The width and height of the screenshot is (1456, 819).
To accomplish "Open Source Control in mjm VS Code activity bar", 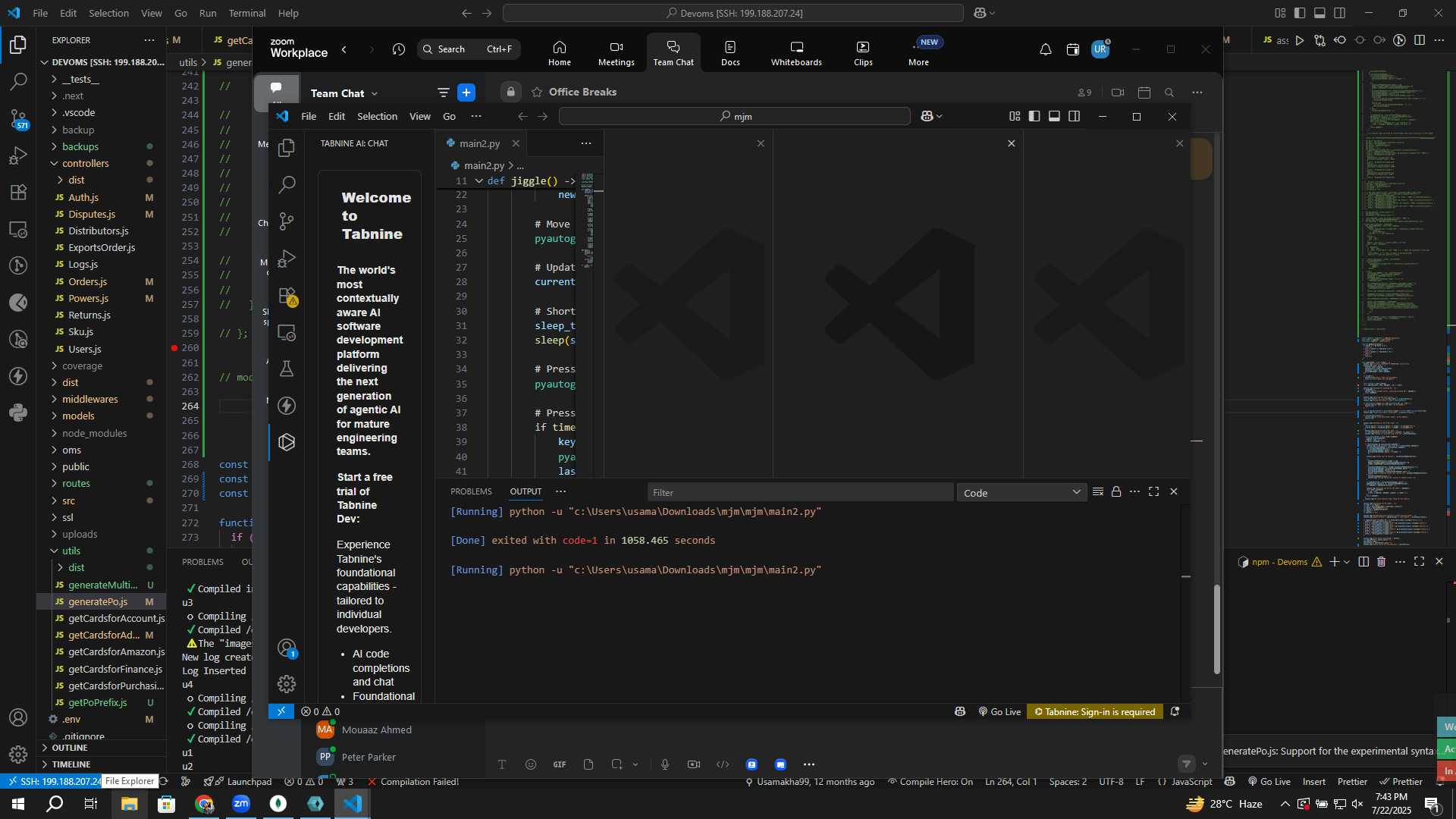I will coord(287,221).
